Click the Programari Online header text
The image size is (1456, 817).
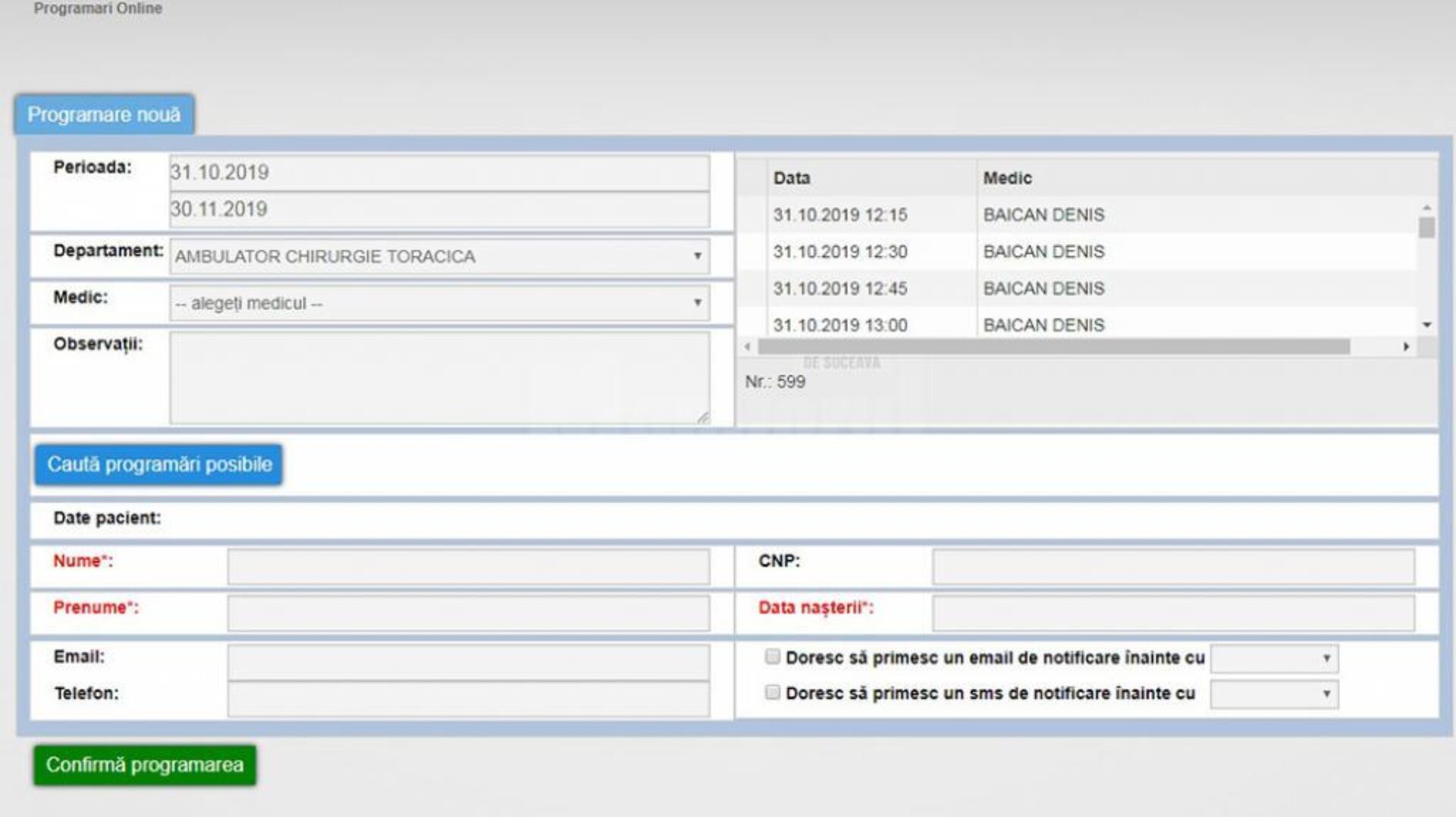[x=98, y=8]
